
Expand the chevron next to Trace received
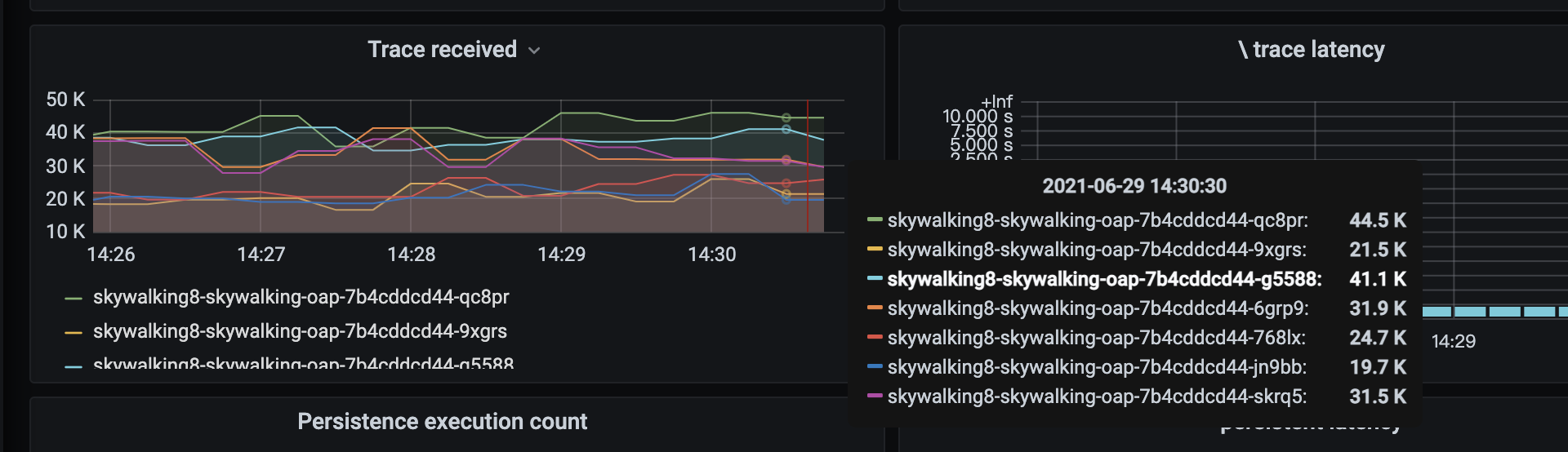click(x=534, y=51)
